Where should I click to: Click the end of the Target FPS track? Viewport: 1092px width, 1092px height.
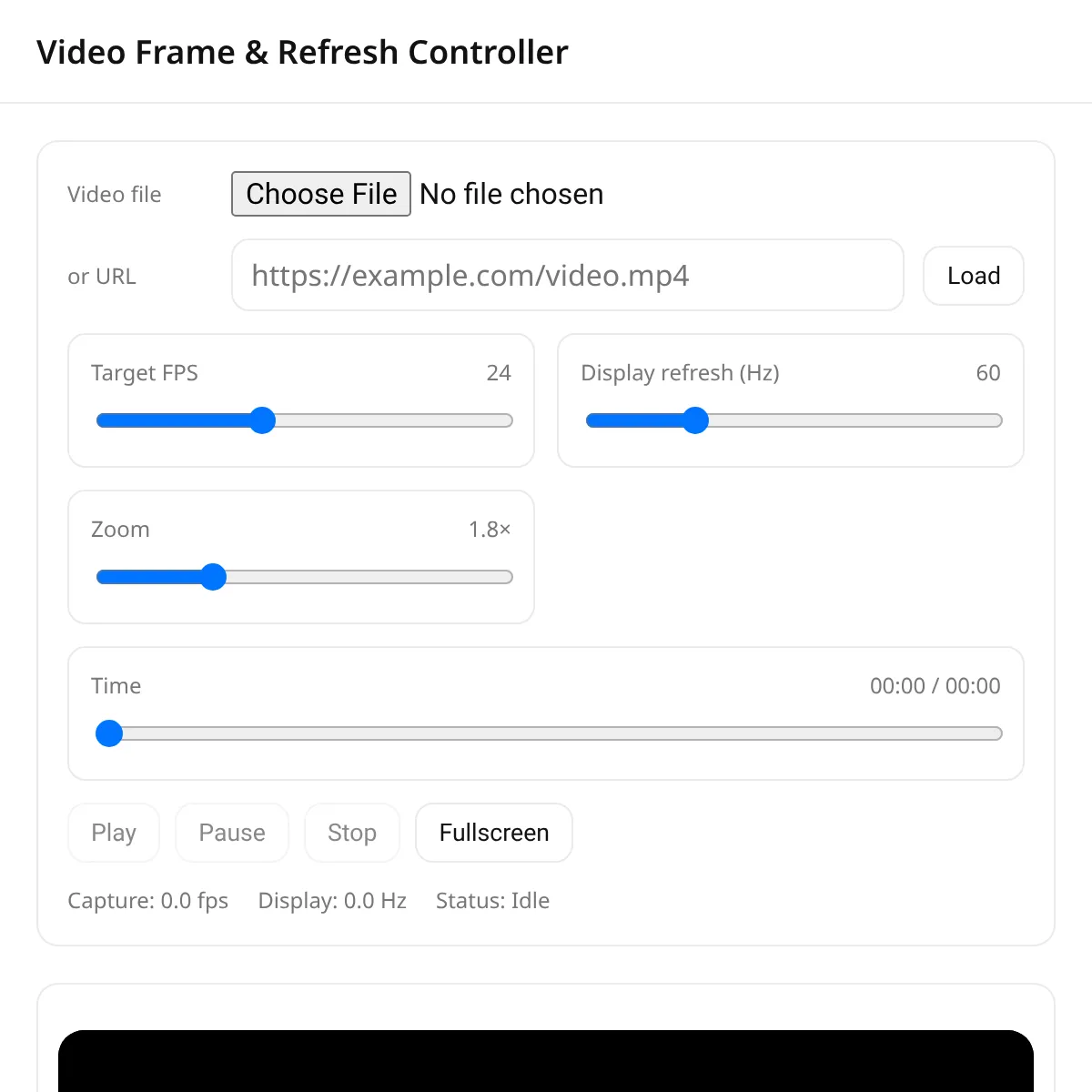(x=508, y=420)
